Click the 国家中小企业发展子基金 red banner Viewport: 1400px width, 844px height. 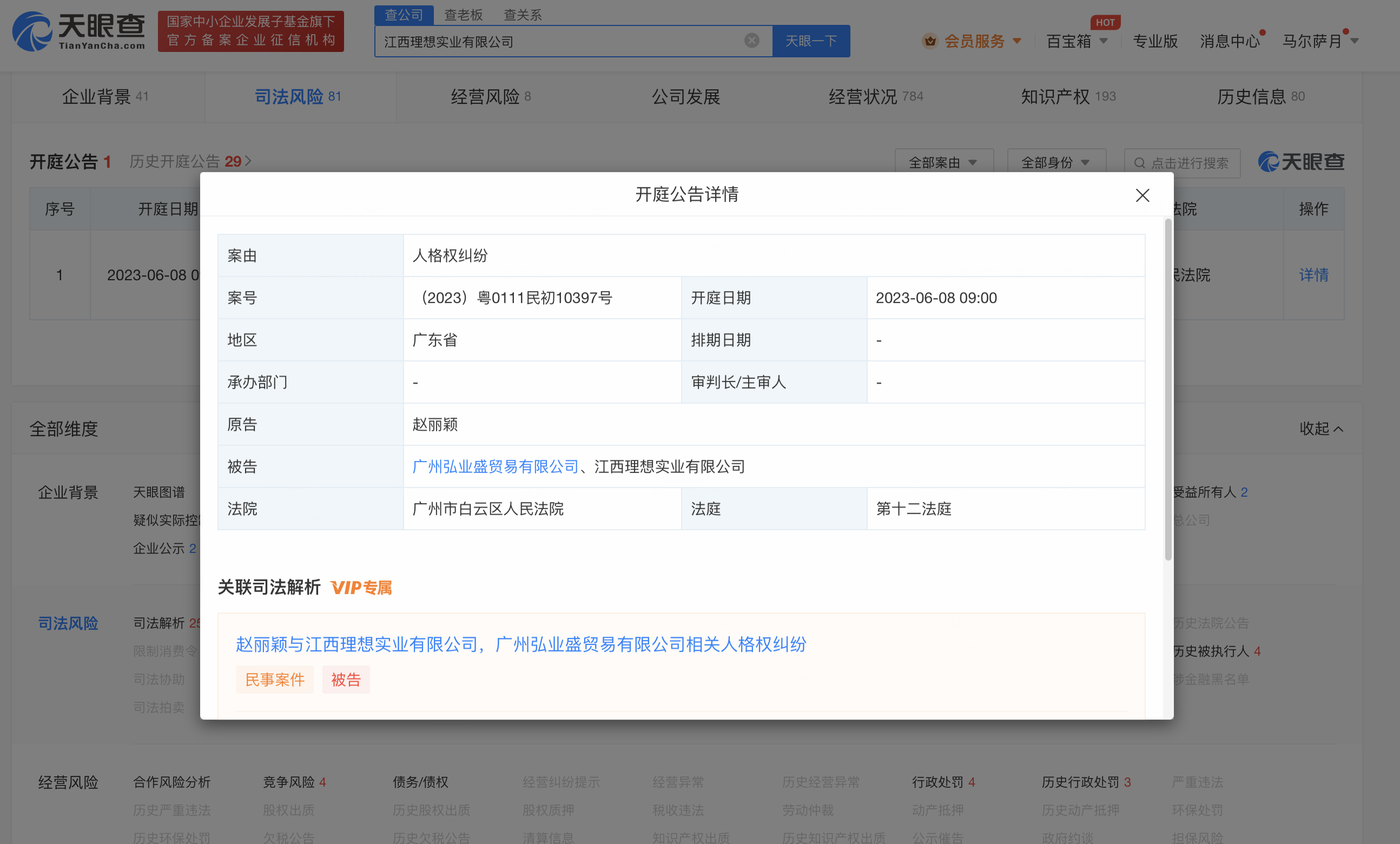[x=250, y=31]
